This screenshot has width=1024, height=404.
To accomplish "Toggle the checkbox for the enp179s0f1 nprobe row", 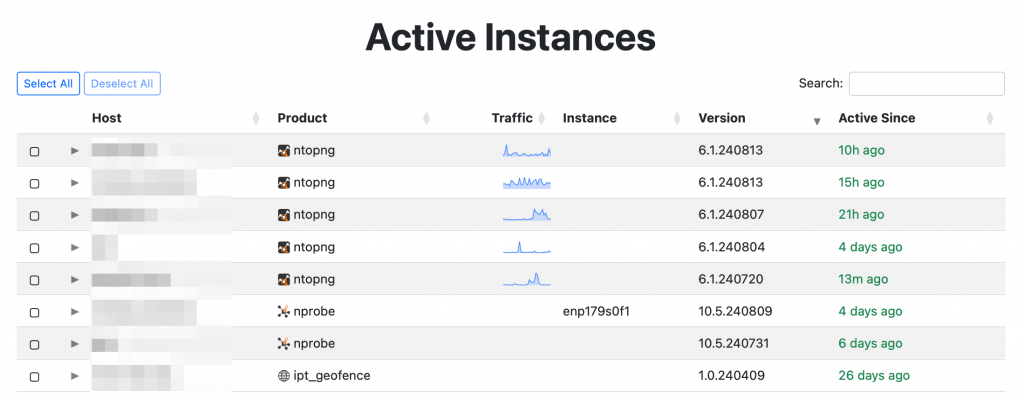I will tap(35, 313).
